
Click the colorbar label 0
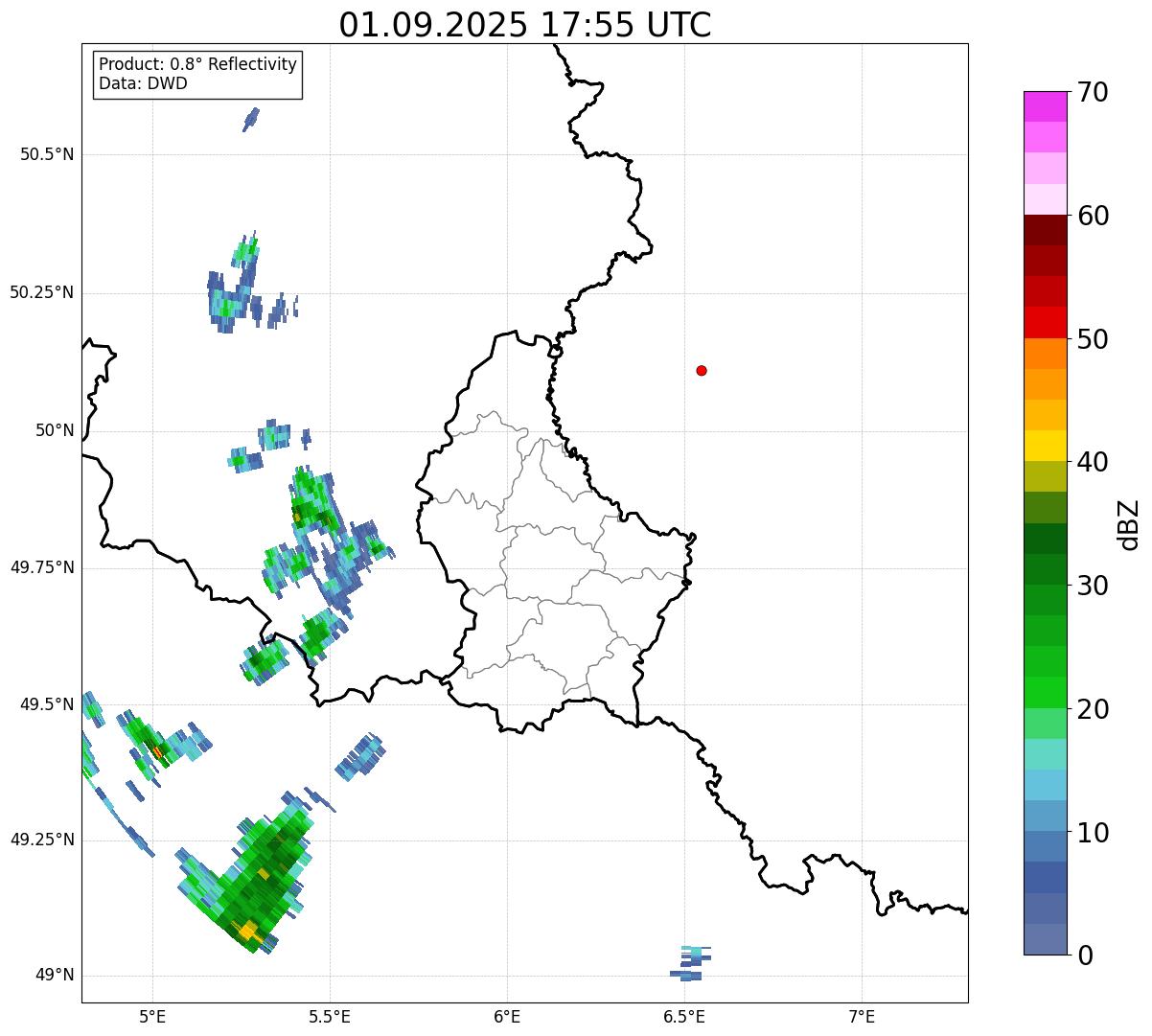[1085, 955]
